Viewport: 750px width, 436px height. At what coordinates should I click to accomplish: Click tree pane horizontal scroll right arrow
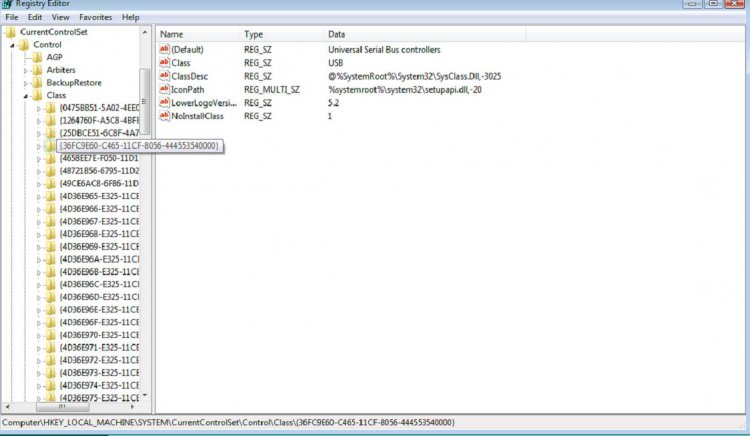(x=132, y=407)
